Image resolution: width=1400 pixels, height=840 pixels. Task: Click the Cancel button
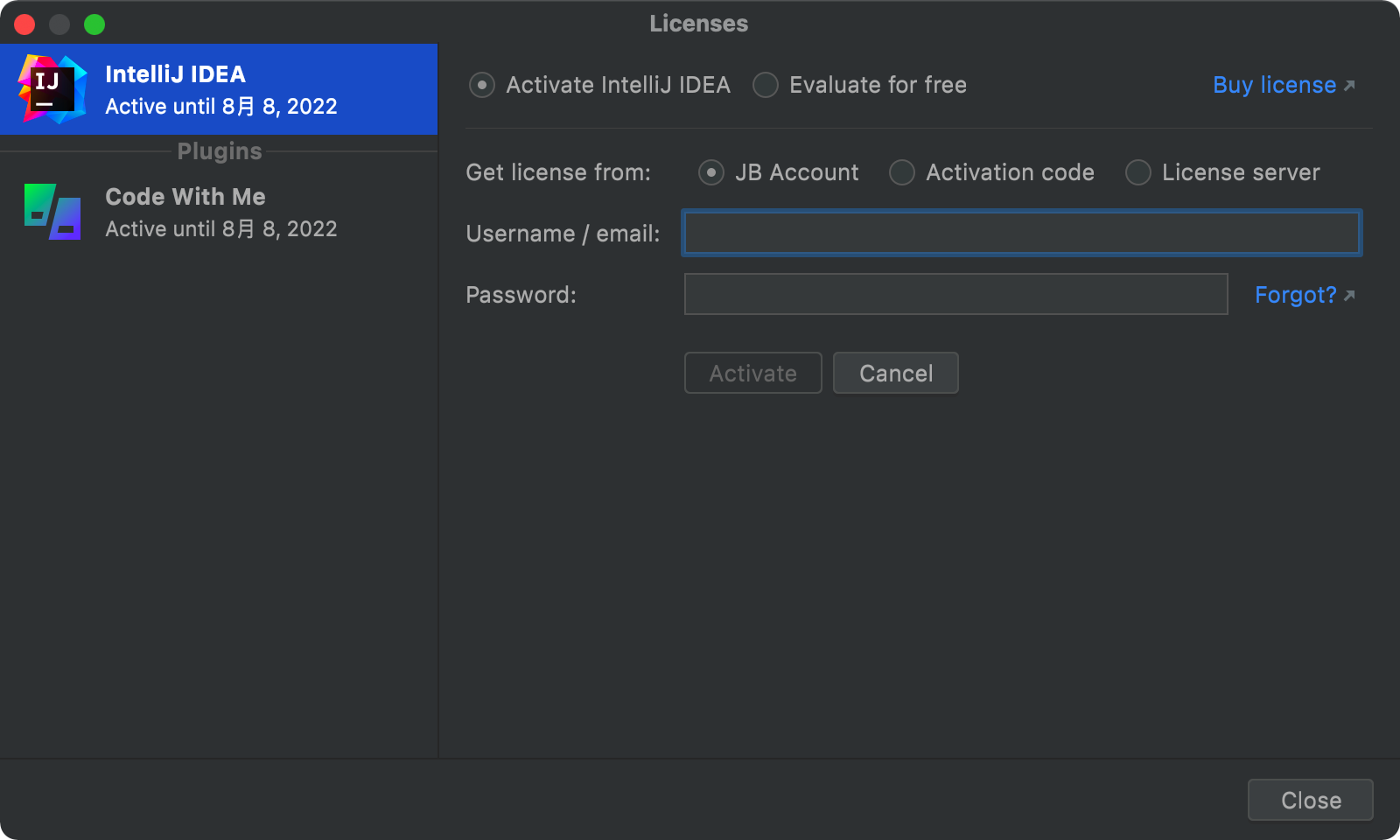pos(895,373)
